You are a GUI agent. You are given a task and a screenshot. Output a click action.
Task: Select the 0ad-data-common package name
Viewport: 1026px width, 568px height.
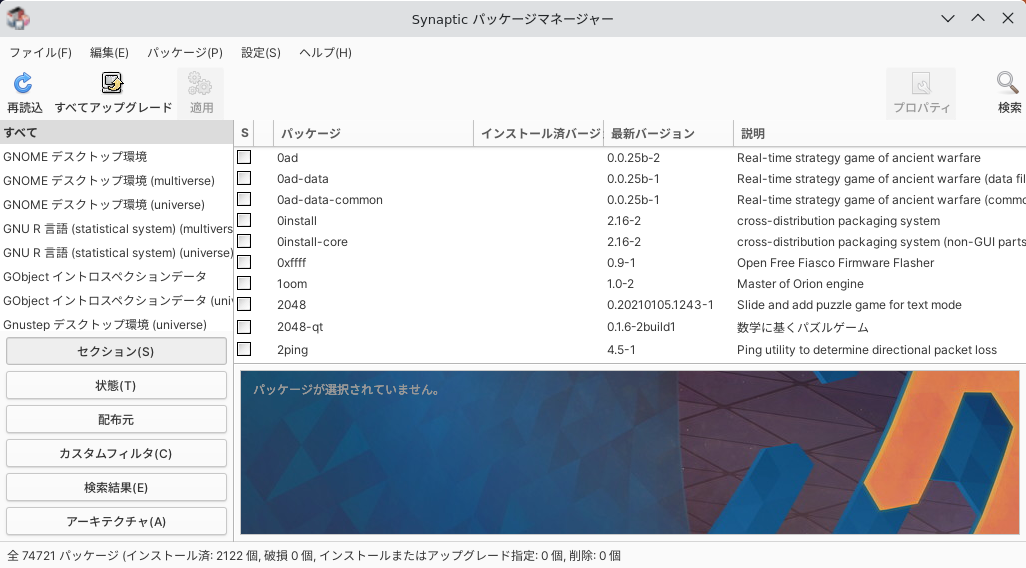pos(329,200)
